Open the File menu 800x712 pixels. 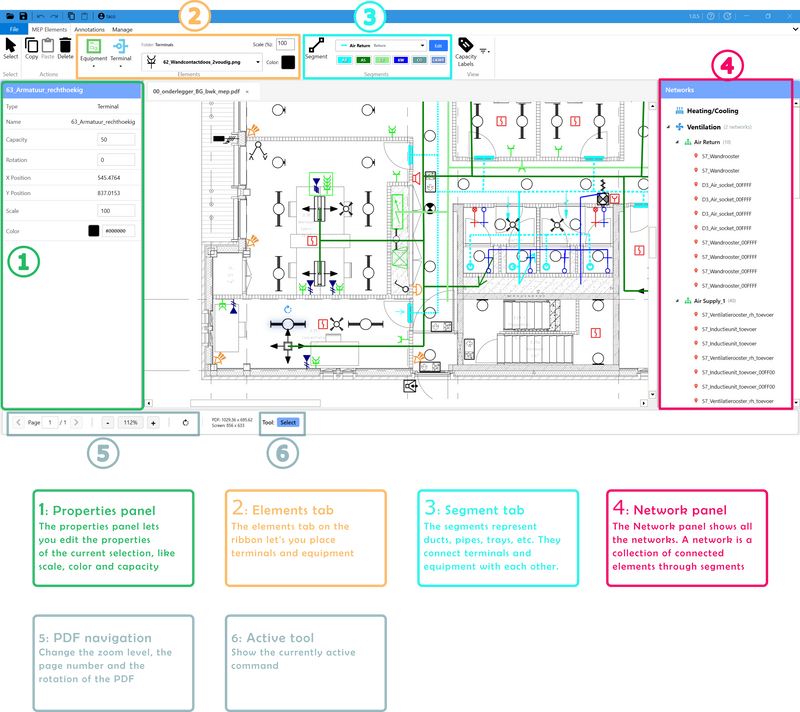pos(13,30)
